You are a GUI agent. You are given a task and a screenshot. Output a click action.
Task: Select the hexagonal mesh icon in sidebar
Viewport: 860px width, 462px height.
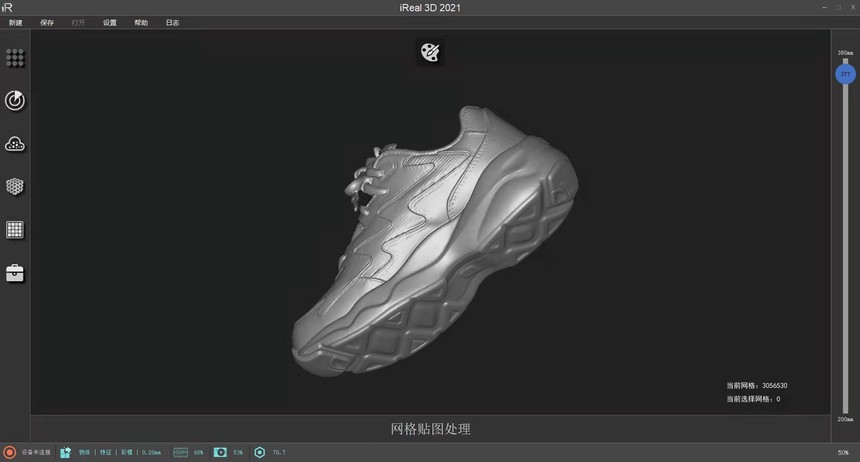[15, 187]
